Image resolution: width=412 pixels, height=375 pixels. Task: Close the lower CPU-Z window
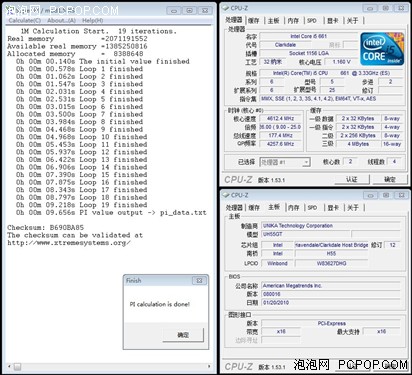pos(401,195)
